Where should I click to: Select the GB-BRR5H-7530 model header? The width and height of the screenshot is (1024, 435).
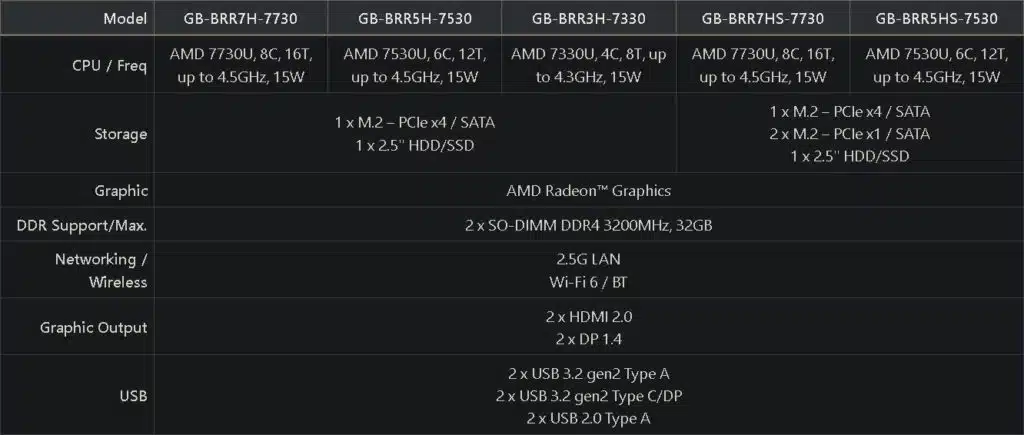click(415, 18)
